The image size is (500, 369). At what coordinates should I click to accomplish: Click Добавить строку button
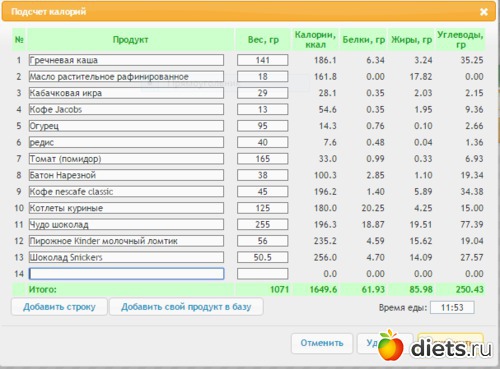click(59, 307)
